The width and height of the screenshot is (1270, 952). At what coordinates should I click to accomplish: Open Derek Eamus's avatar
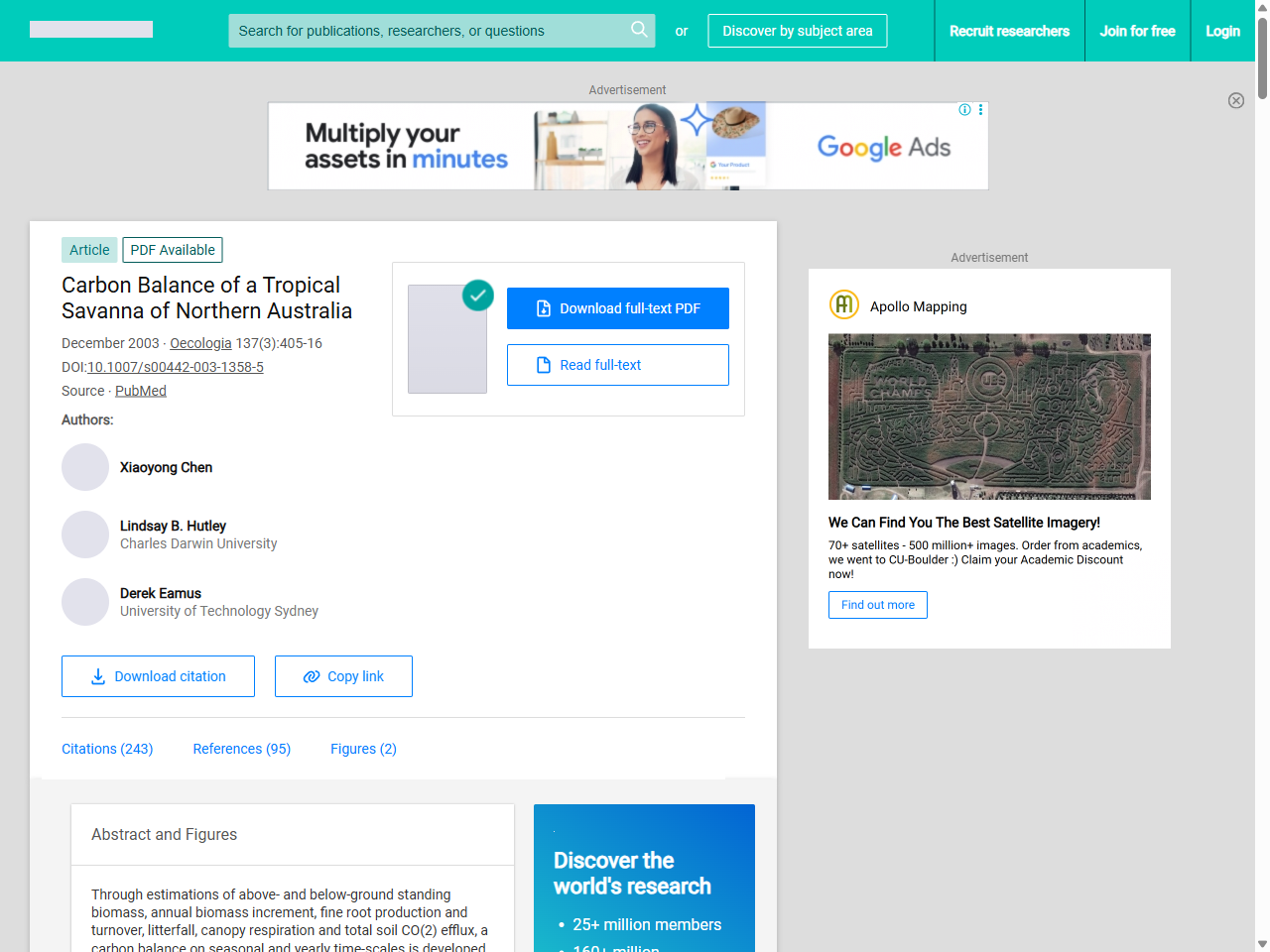pyautogui.click(x=85, y=602)
